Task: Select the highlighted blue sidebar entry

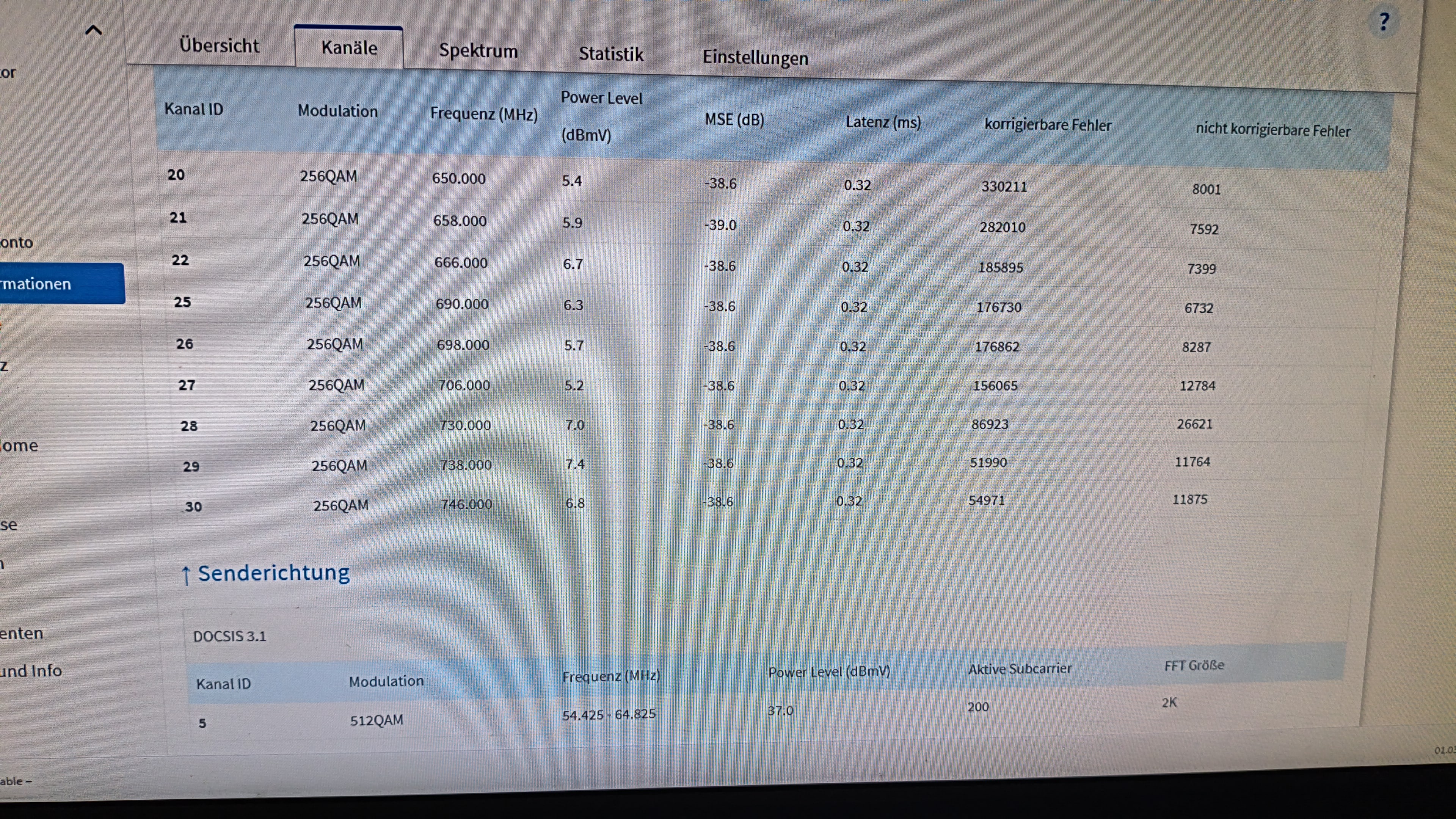Action: (56, 284)
